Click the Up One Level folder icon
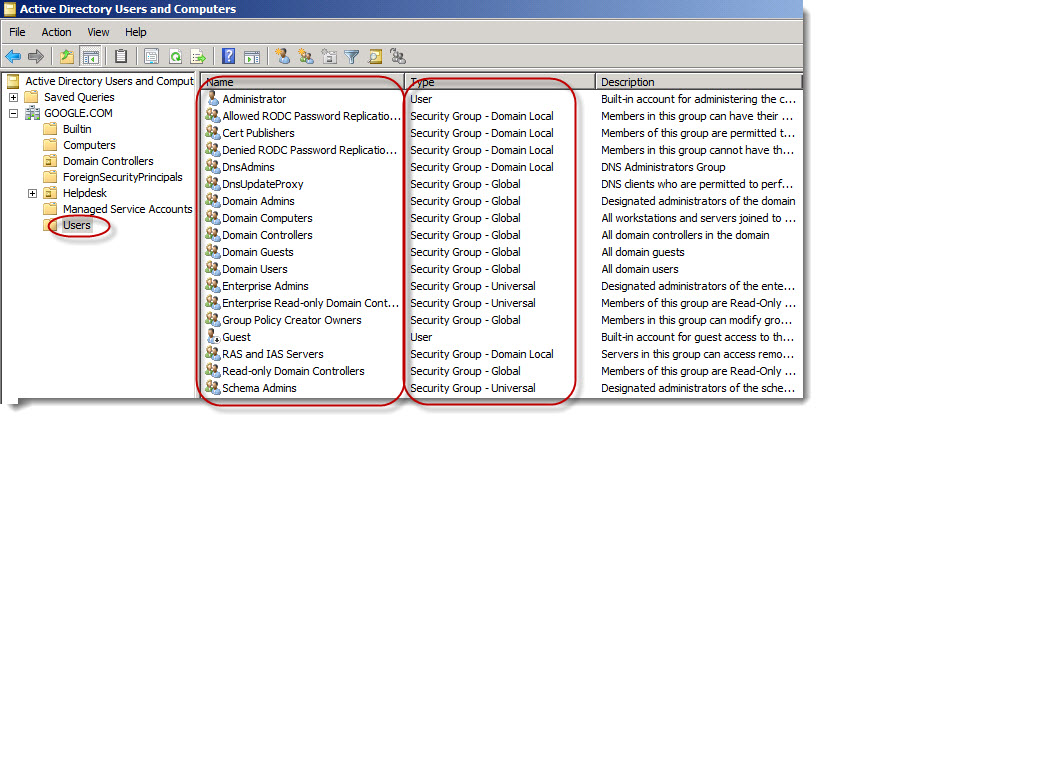Screen dimensions: 1039x783 tap(65, 56)
